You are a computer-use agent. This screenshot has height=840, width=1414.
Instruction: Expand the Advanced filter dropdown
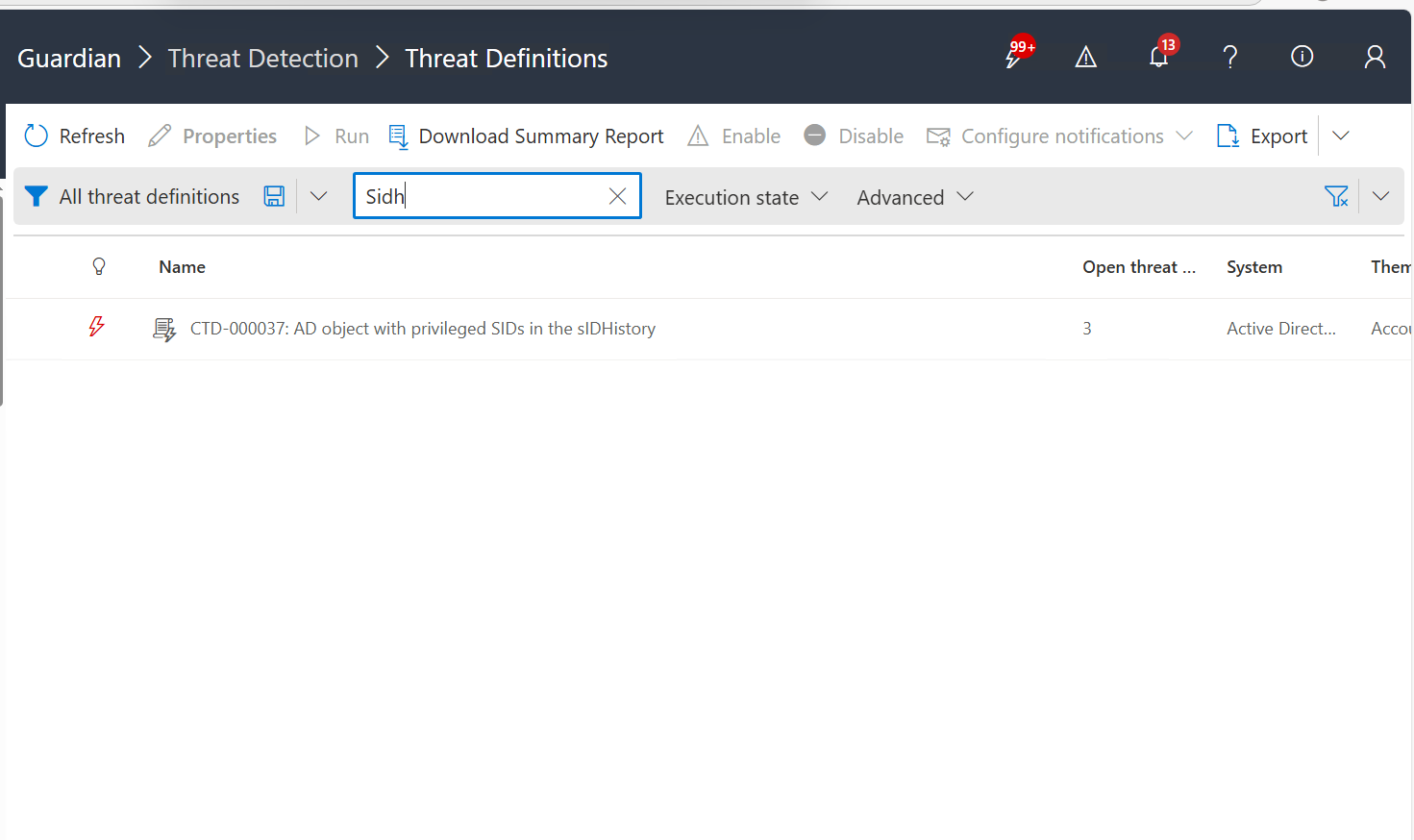coord(915,197)
